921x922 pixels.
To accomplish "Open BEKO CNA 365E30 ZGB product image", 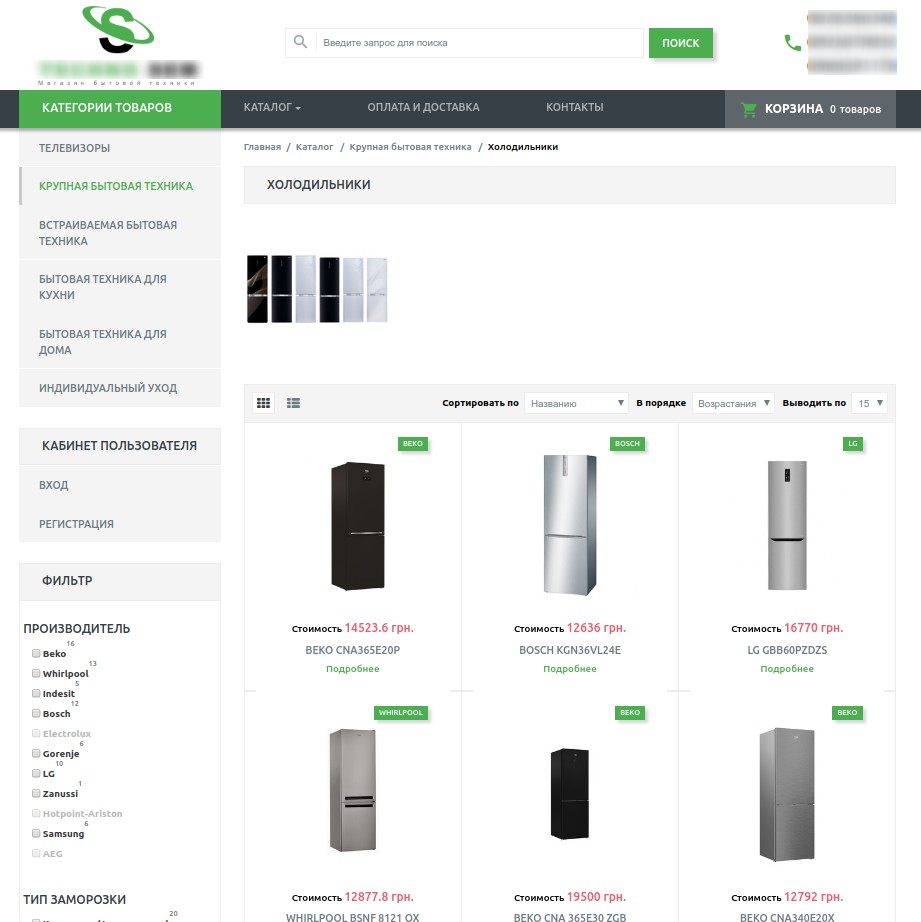I will [569, 793].
